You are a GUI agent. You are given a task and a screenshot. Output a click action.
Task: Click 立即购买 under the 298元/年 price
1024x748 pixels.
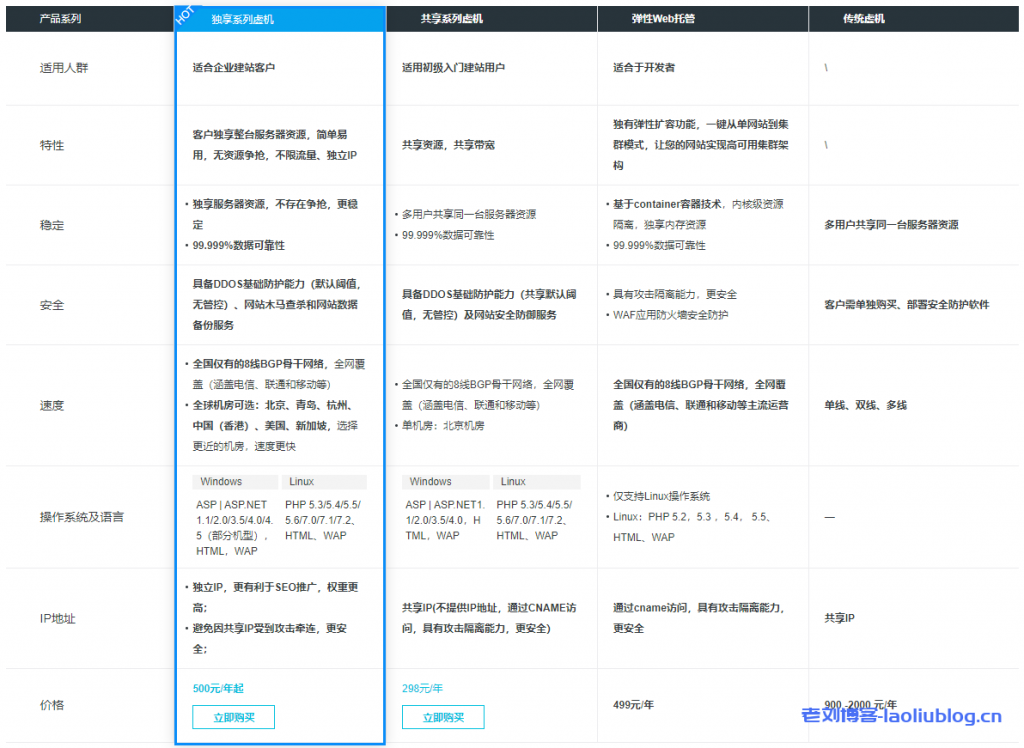click(443, 717)
